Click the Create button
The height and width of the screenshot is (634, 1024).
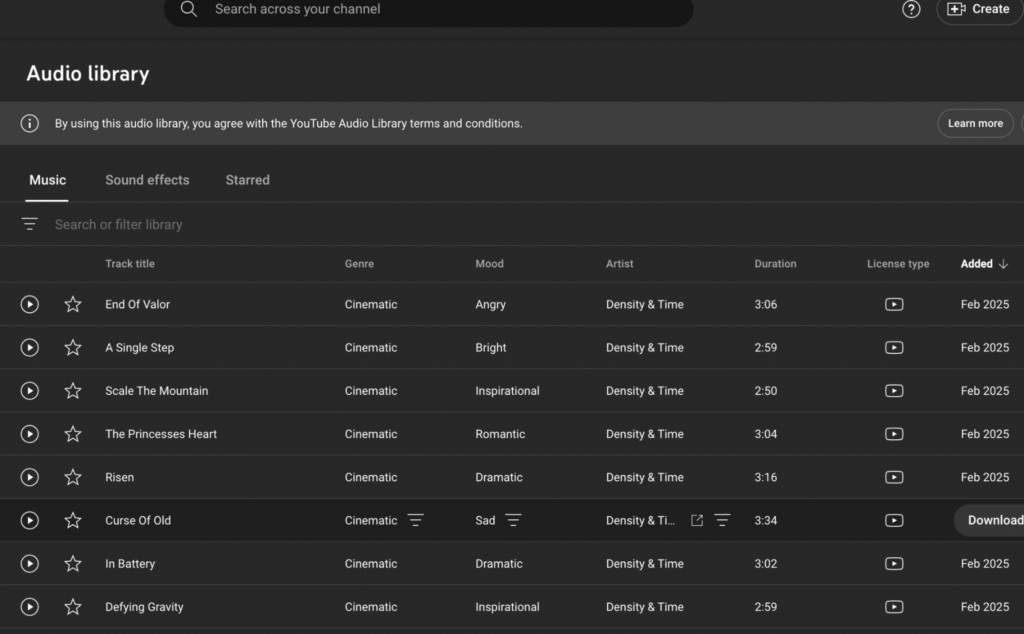(980, 9)
